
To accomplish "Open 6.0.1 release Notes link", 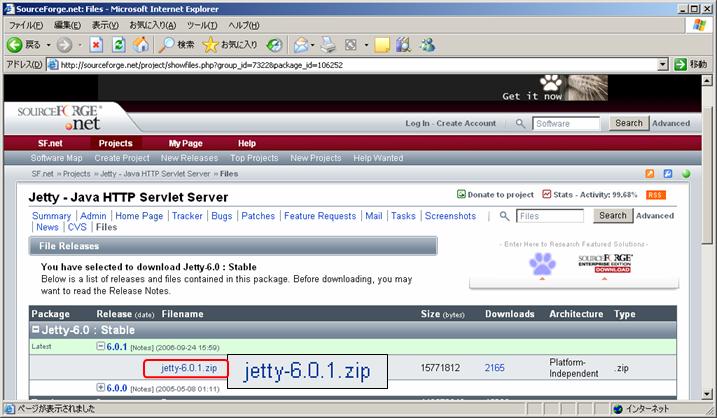I will pyautogui.click(x=142, y=348).
